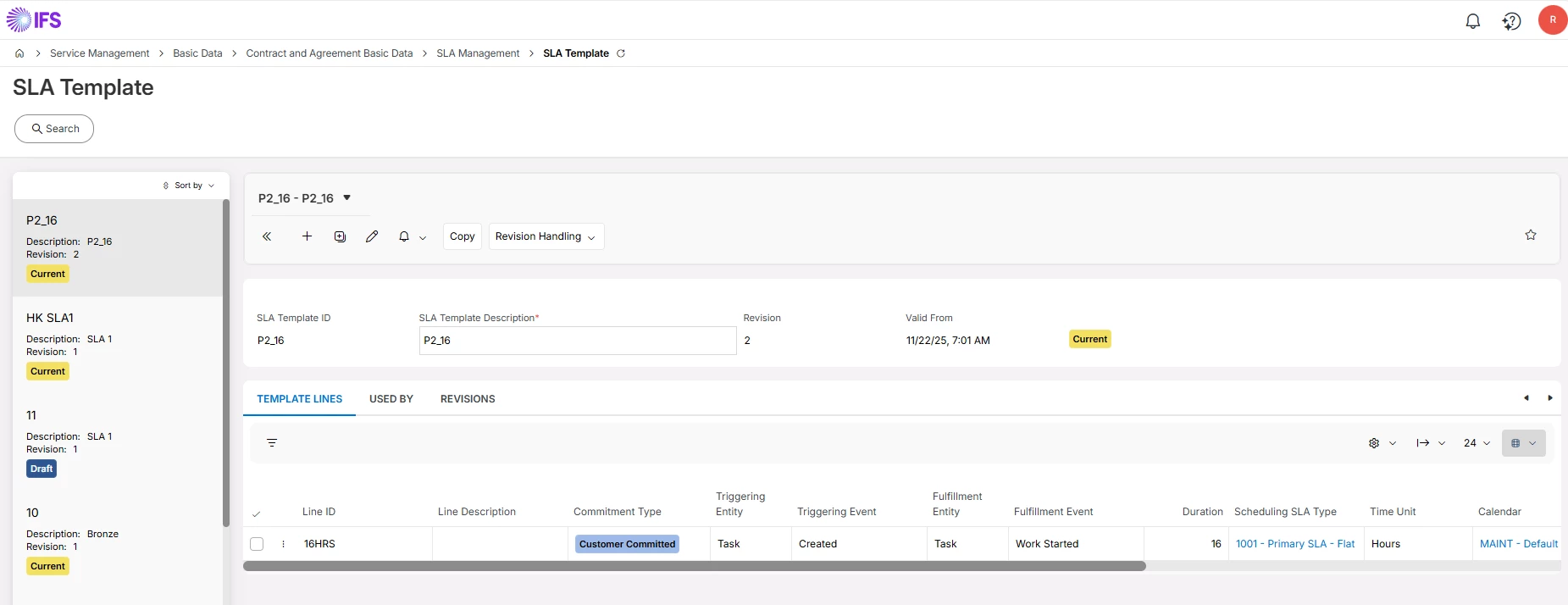Screen dimensions: 1568x605
Task: Show next tabs using right arrow
Action: pos(1550,398)
